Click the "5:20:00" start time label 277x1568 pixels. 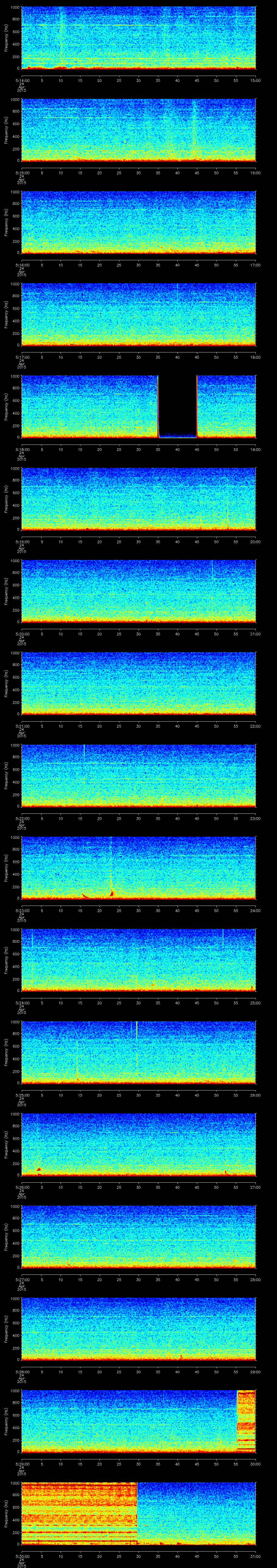[22, 634]
